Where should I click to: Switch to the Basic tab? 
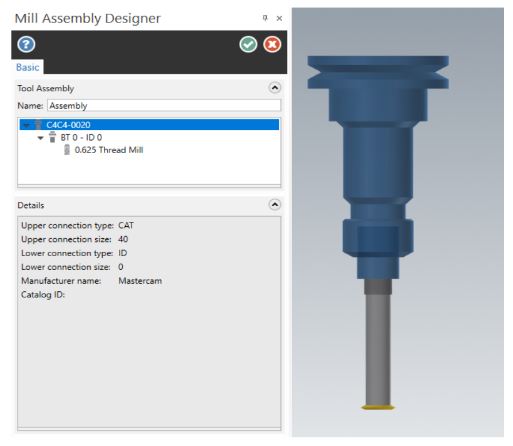(28, 67)
